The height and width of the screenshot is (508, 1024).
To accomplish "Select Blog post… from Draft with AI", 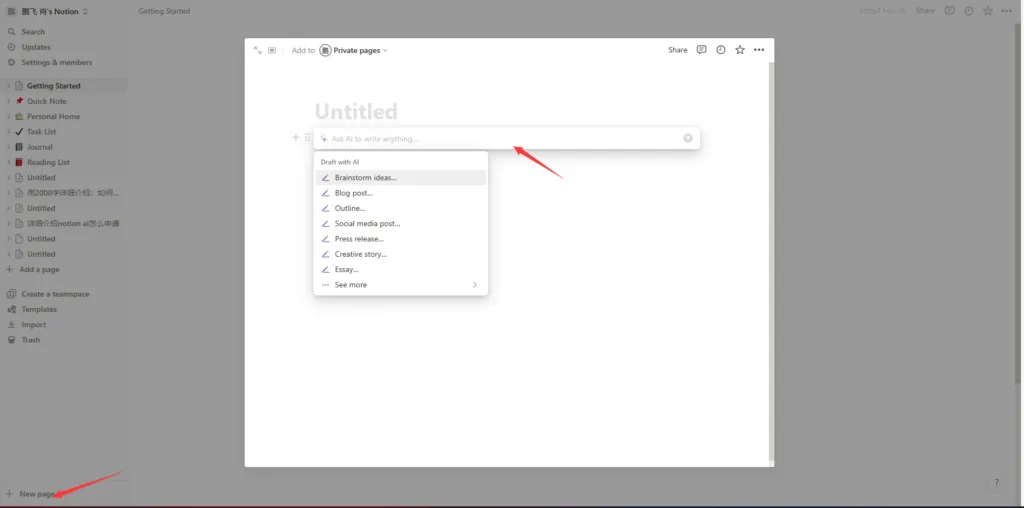I will coord(400,193).
